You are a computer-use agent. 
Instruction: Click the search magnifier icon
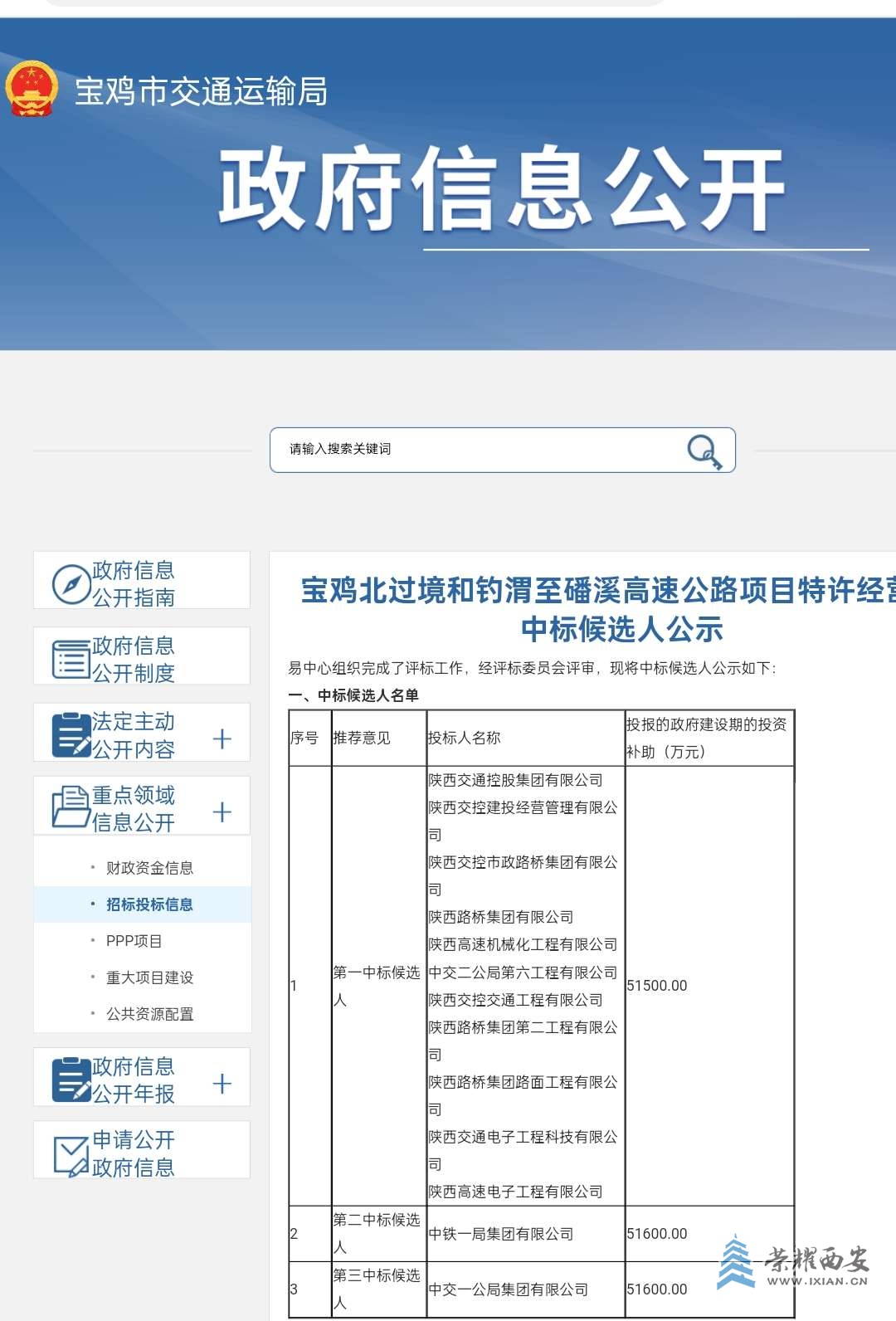pos(704,451)
